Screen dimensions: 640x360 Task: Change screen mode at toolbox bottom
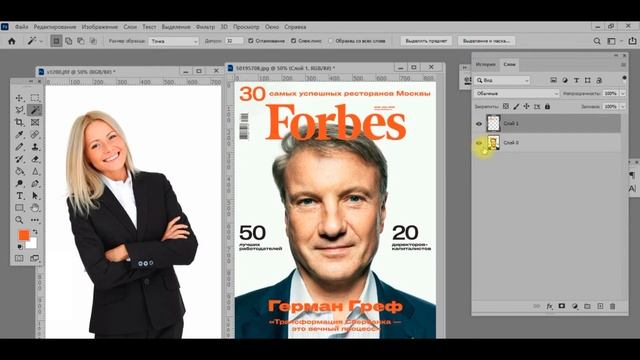(x=35, y=258)
